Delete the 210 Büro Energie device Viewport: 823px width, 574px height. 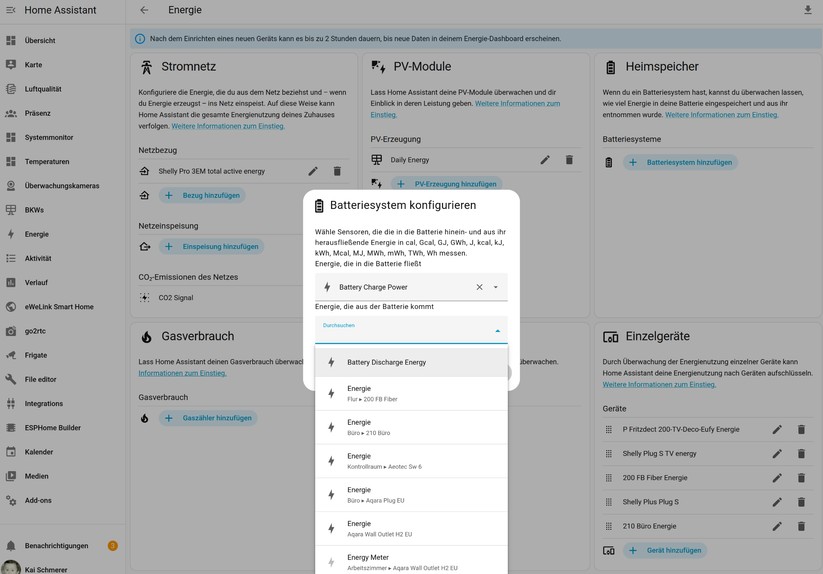pyautogui.click(x=801, y=526)
